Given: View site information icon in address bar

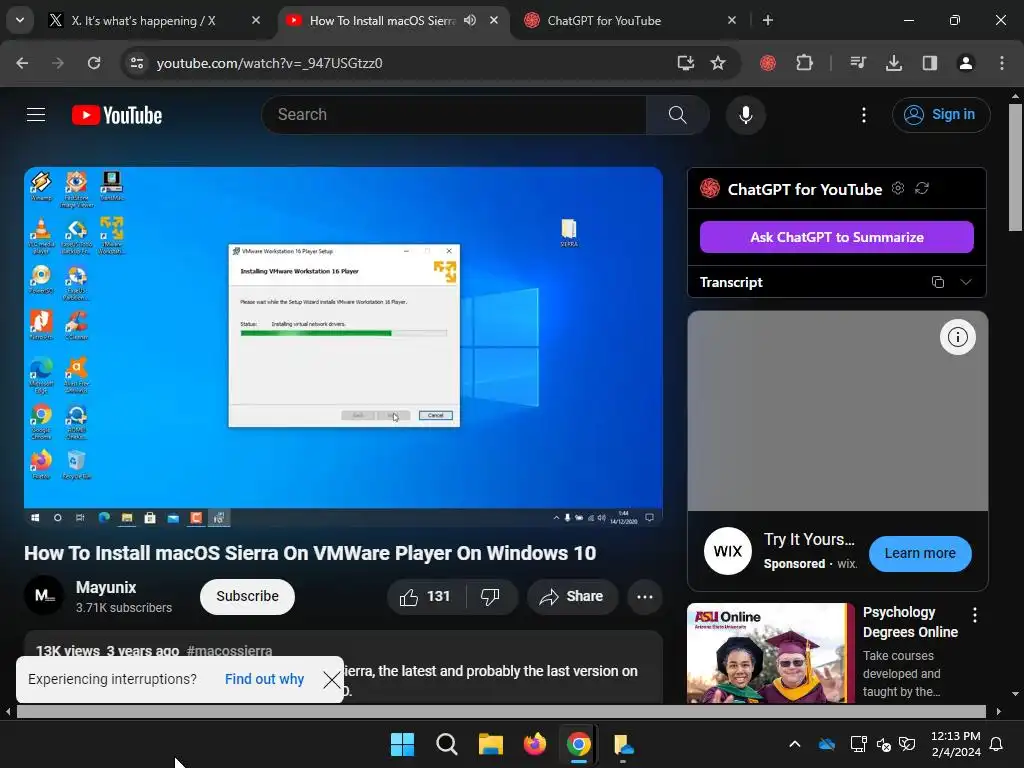Looking at the screenshot, I should [x=137, y=63].
